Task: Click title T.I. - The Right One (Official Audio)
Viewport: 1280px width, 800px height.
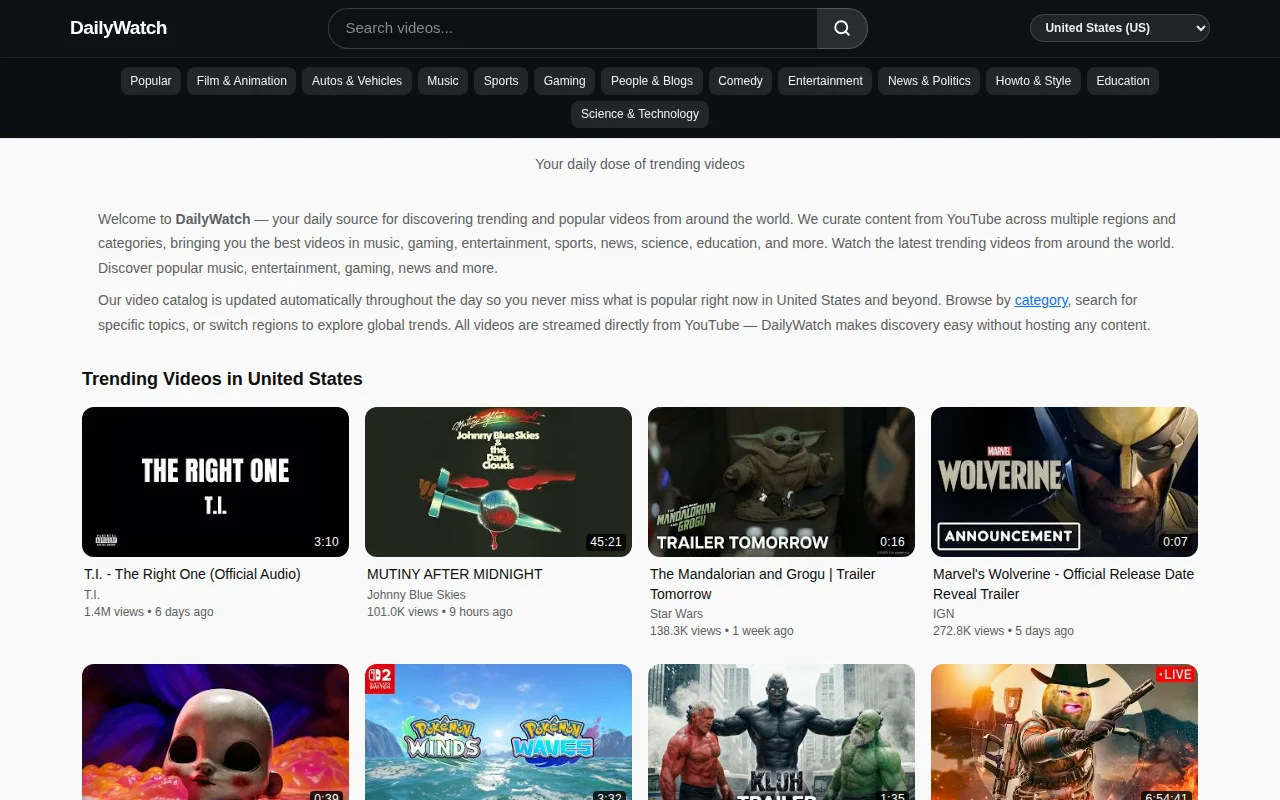Action: pos(192,574)
